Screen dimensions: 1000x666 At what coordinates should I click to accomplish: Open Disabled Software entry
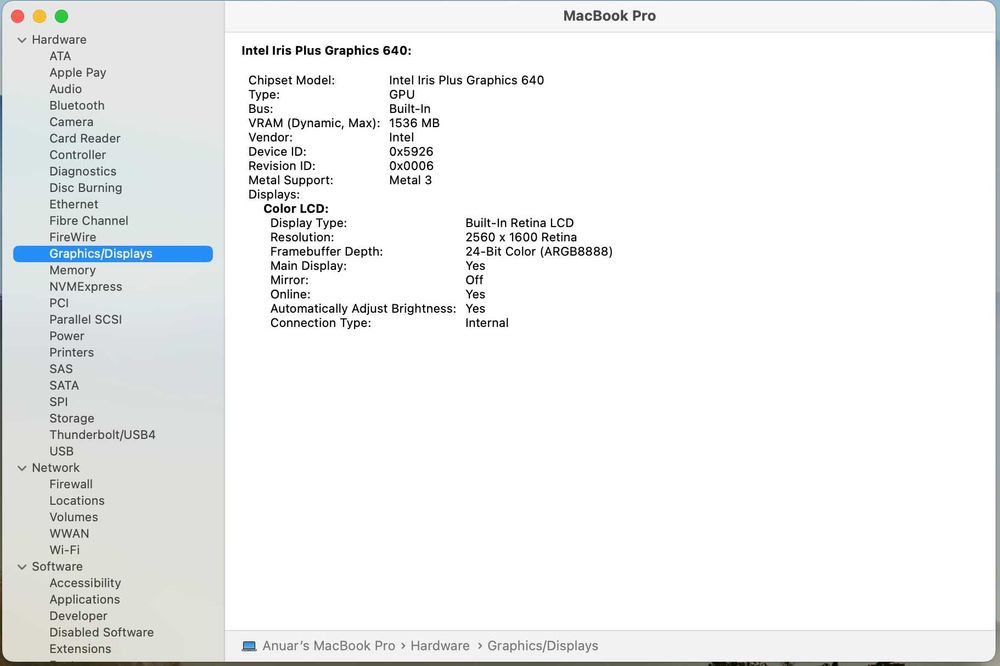click(x=101, y=633)
